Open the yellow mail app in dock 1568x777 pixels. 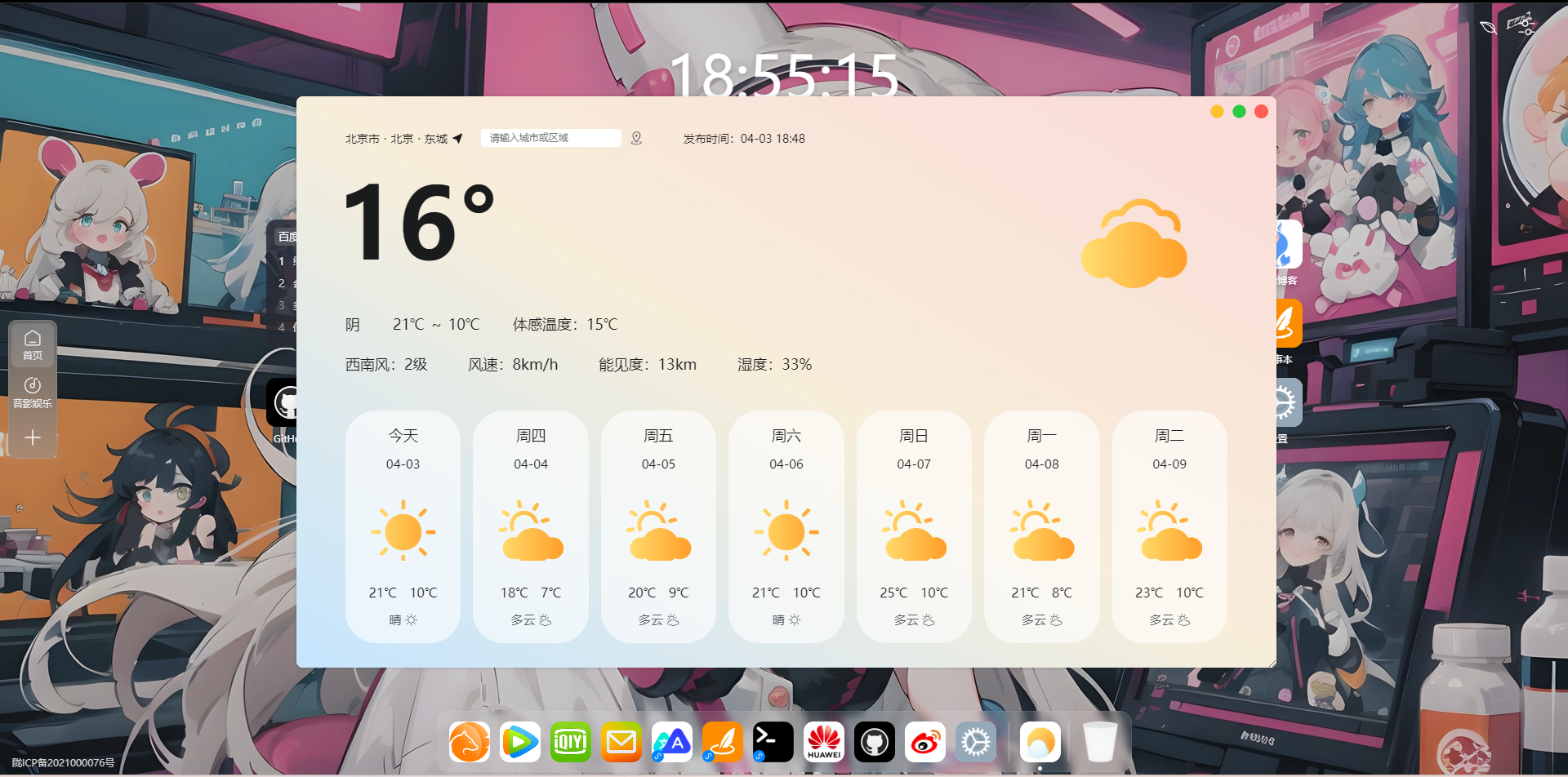point(621,742)
